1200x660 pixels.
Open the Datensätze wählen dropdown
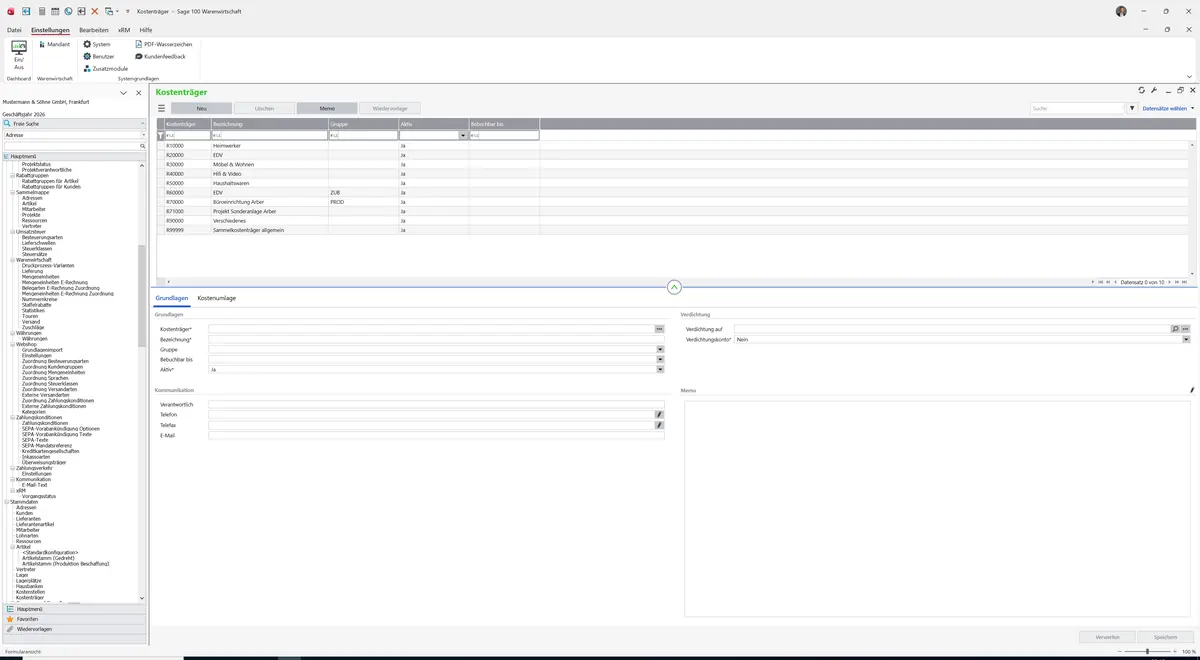[x=1168, y=108]
